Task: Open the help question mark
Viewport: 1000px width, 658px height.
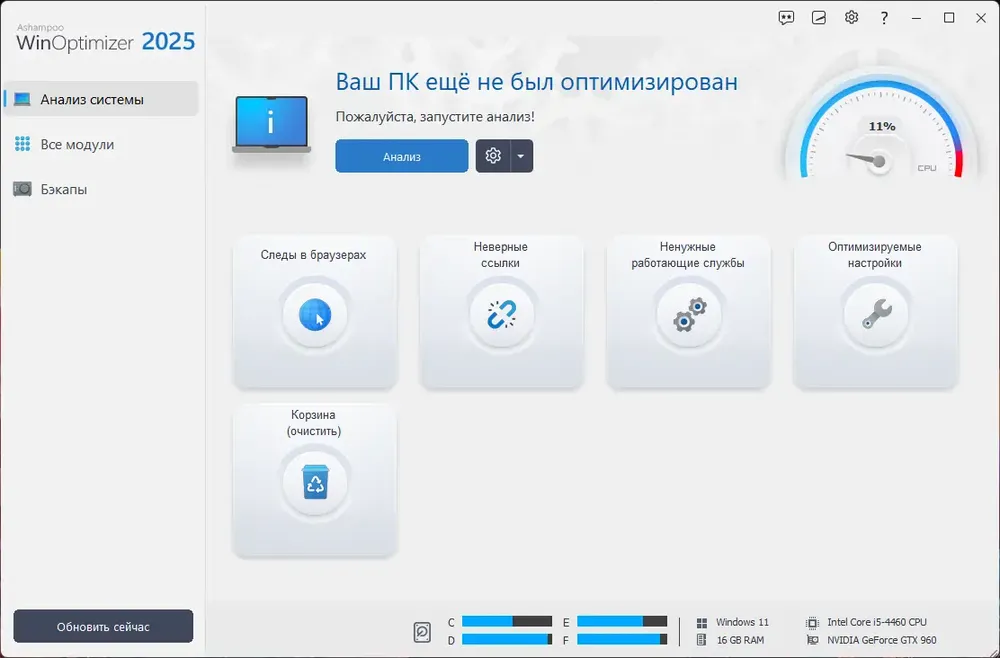Action: (x=884, y=18)
